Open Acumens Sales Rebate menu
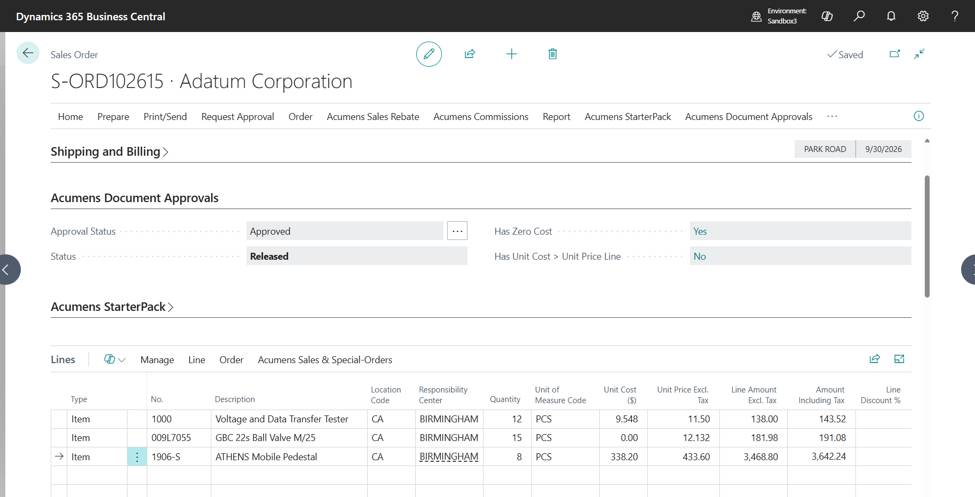 coord(373,116)
